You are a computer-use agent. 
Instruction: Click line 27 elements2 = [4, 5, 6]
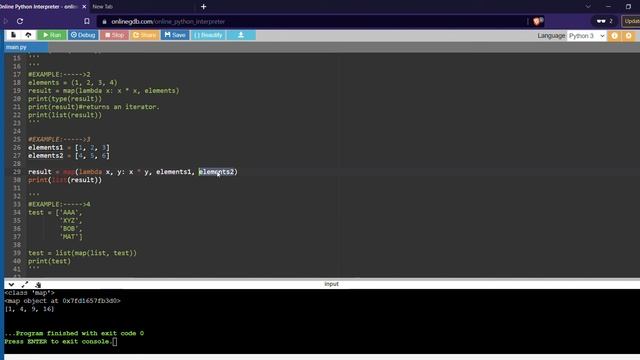pyautogui.click(x=69, y=156)
